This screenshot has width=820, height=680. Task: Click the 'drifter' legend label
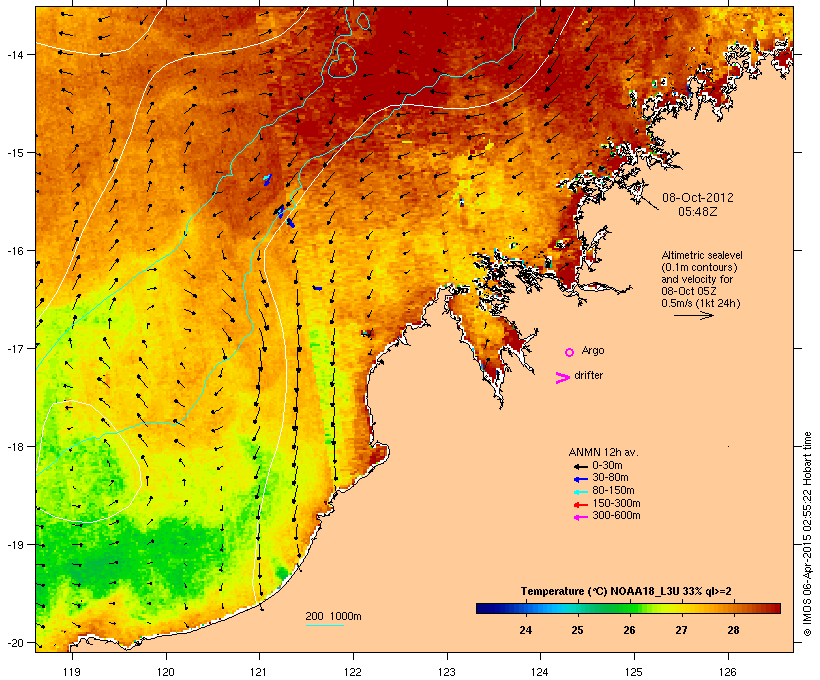[x=588, y=375]
